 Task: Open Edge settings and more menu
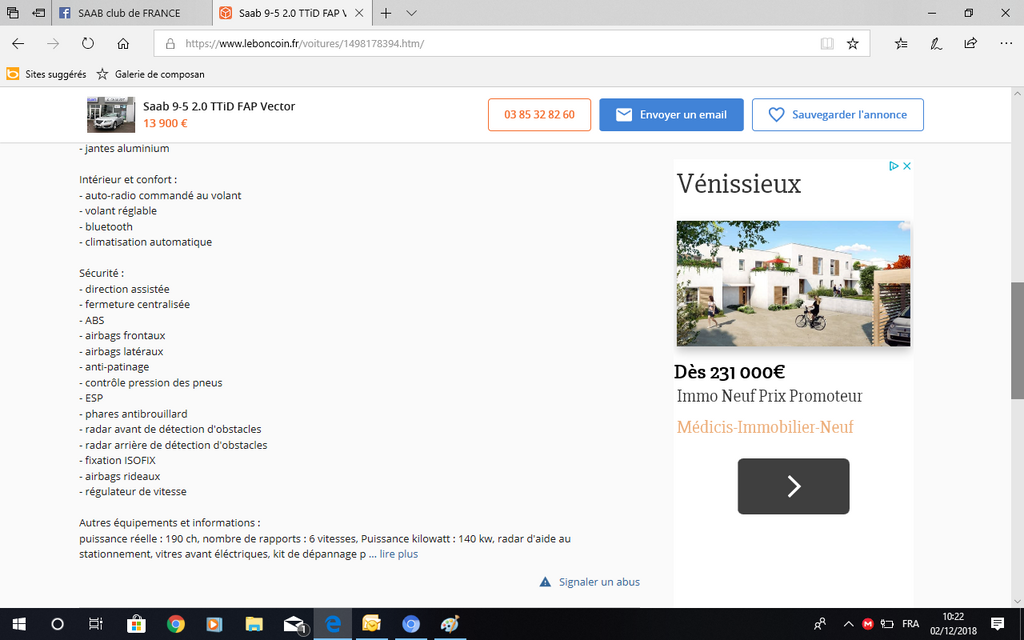tap(1006, 44)
